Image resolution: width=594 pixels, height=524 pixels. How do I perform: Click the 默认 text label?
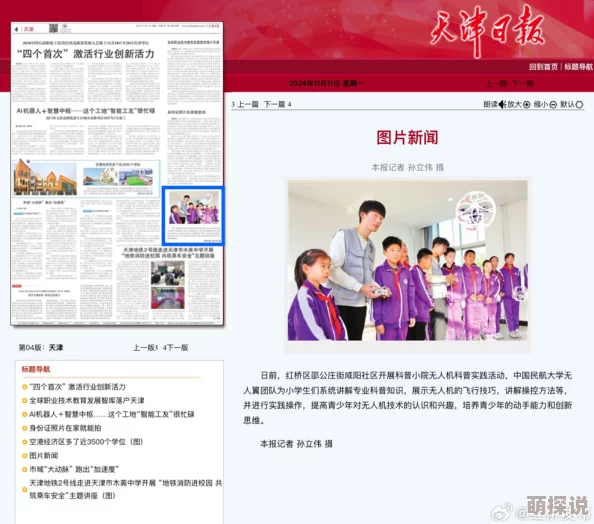coord(567,104)
